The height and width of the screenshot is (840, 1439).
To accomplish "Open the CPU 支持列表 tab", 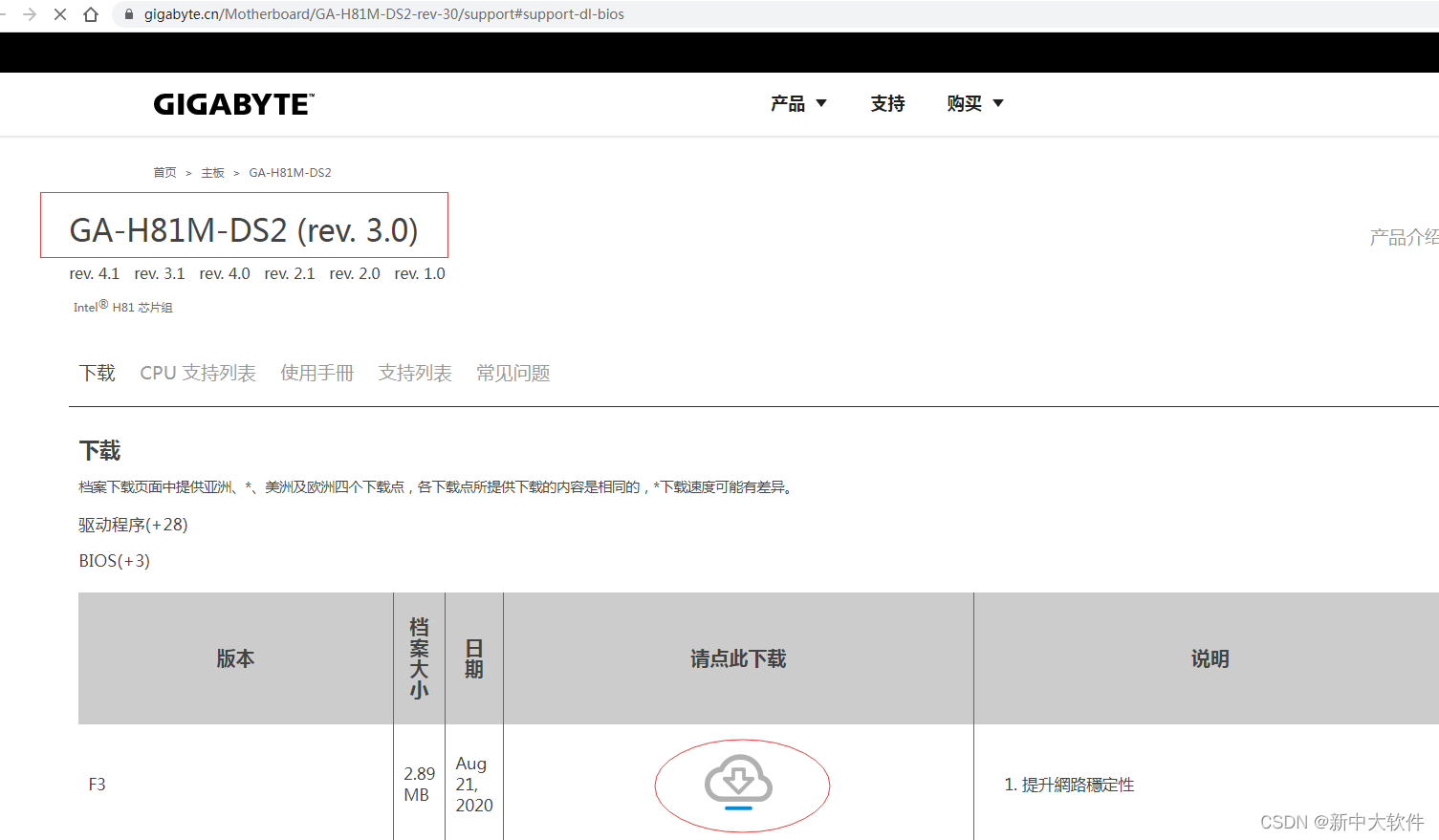I will click(x=198, y=373).
